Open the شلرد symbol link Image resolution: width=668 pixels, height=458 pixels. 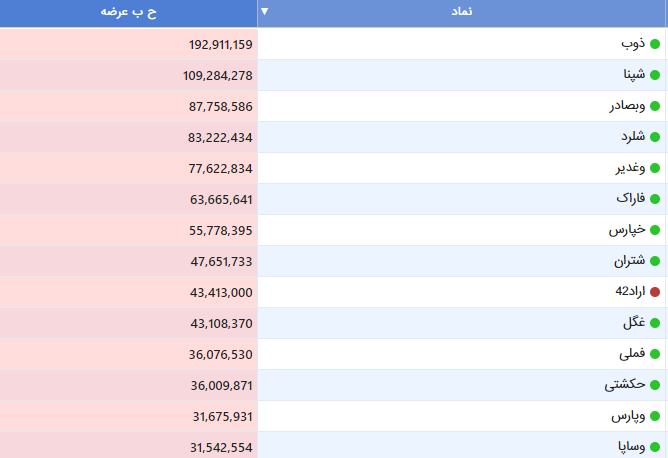[633, 137]
